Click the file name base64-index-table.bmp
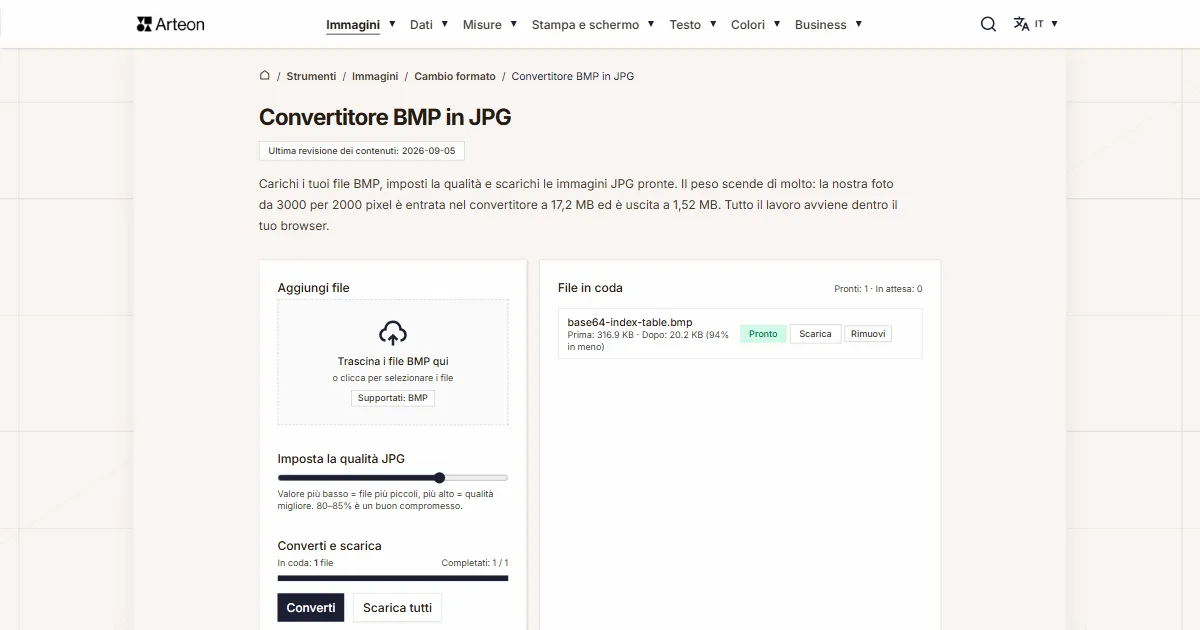 (x=630, y=322)
